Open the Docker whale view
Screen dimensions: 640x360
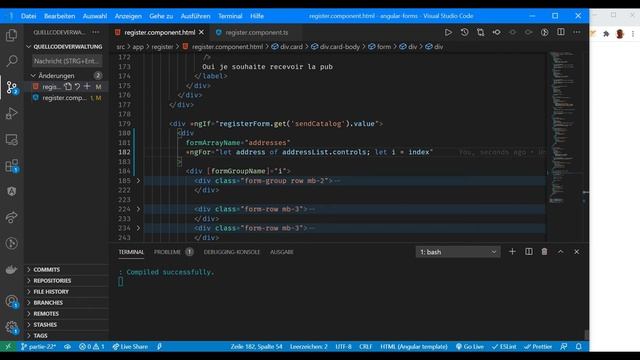(11, 269)
